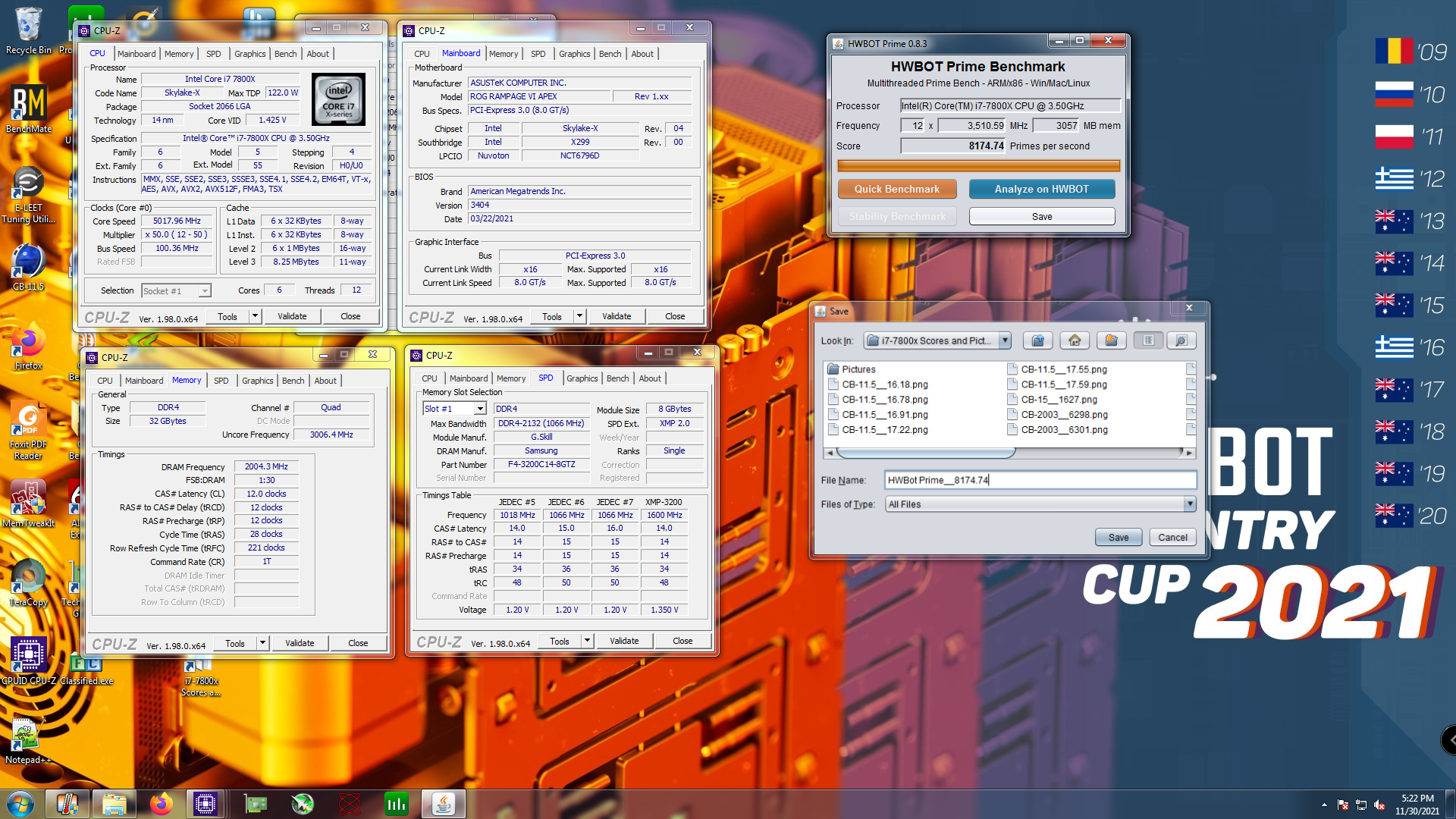Viewport: 1456px width, 819px height.
Task: Open MemTweakIt desktop icon
Action: click(x=29, y=504)
